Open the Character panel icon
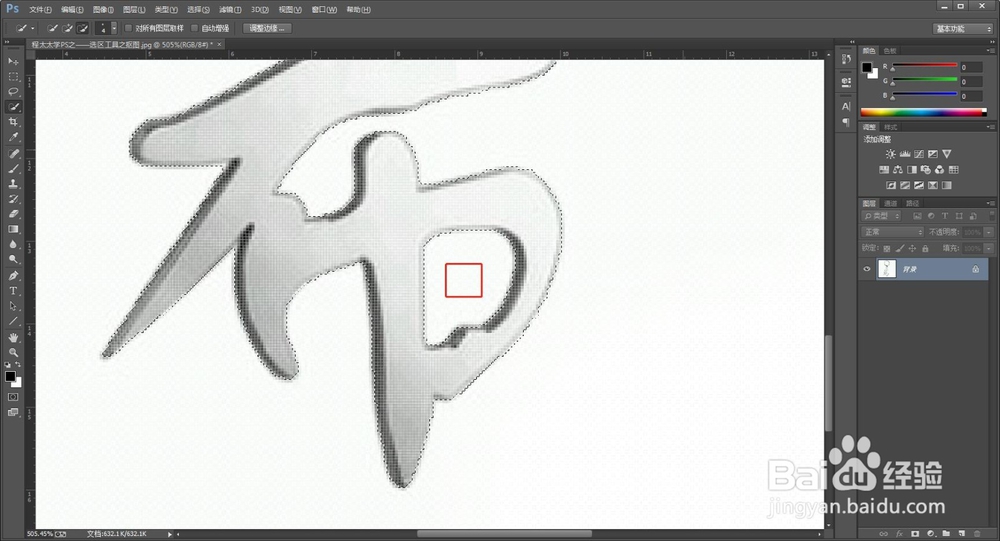 coord(846,106)
